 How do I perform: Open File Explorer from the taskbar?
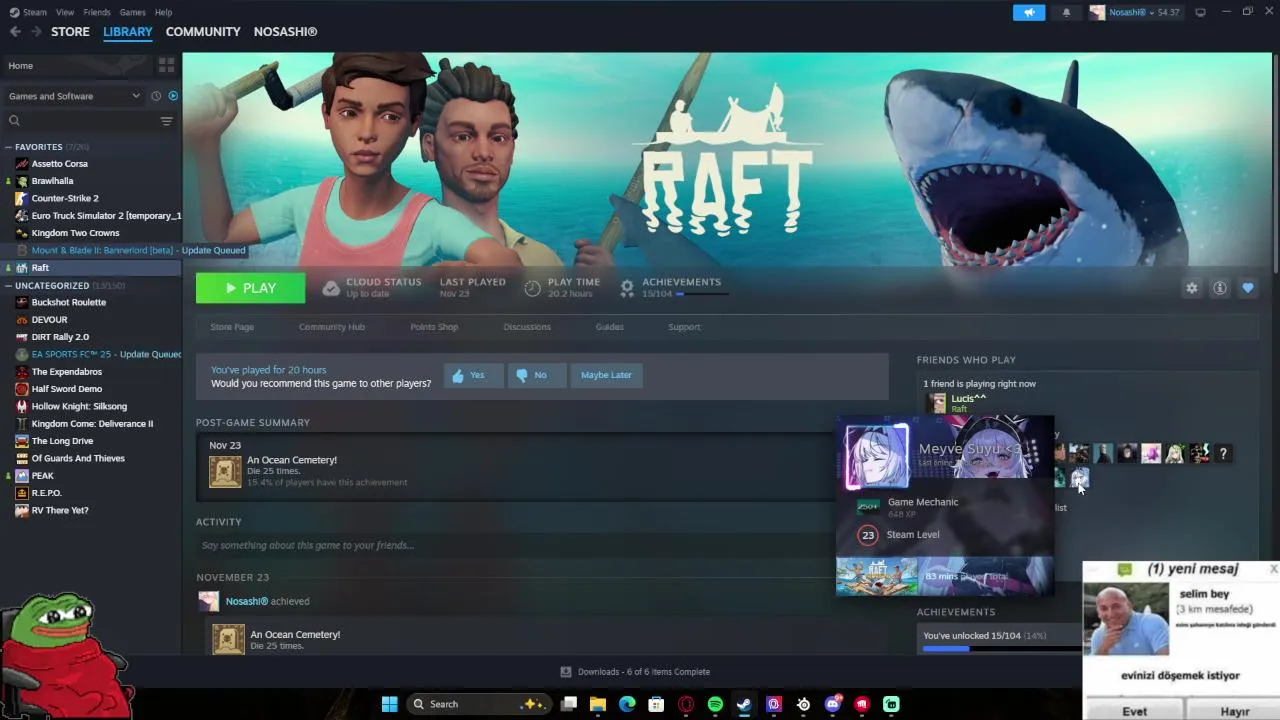[598, 704]
